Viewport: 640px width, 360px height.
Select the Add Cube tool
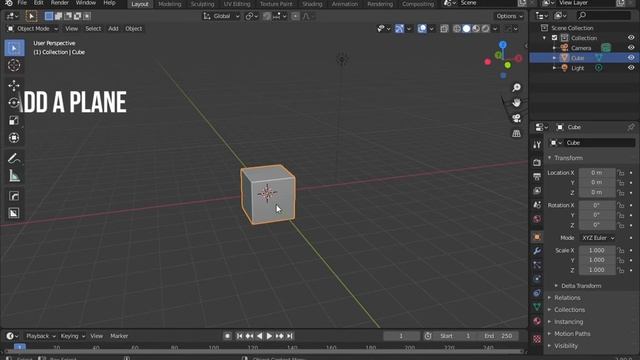click(14, 196)
